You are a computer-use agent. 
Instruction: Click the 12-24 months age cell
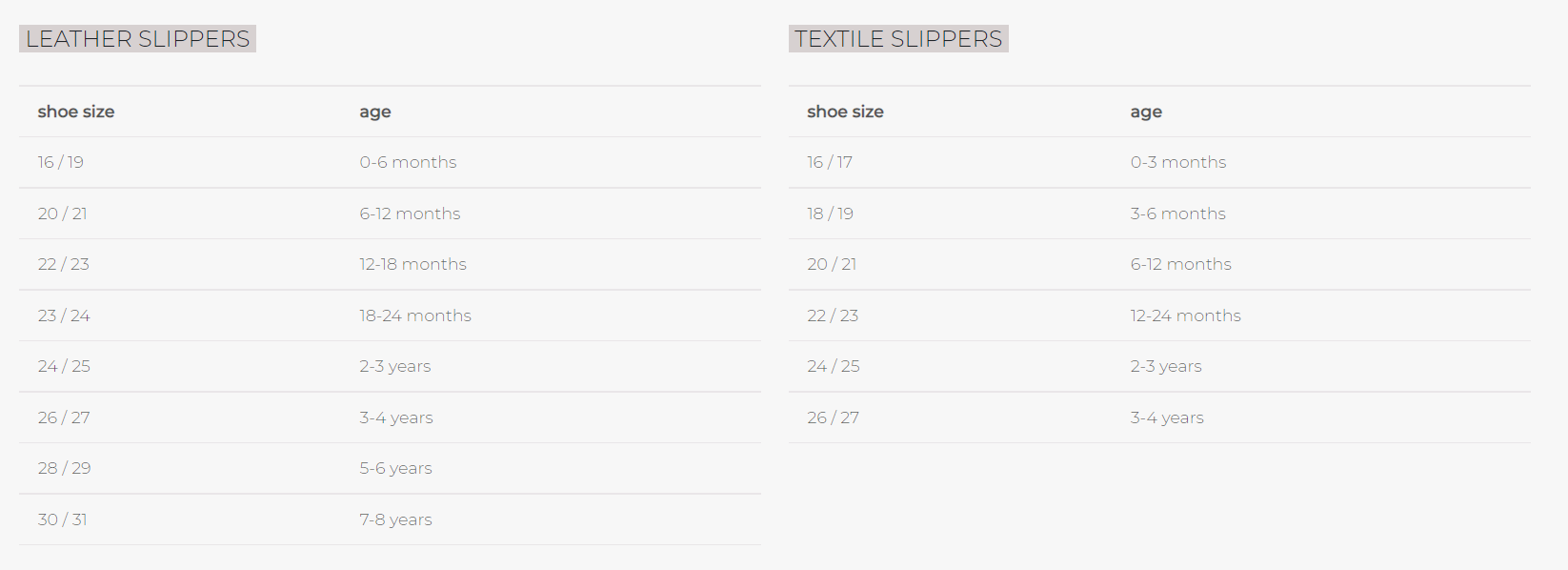[x=1186, y=316]
